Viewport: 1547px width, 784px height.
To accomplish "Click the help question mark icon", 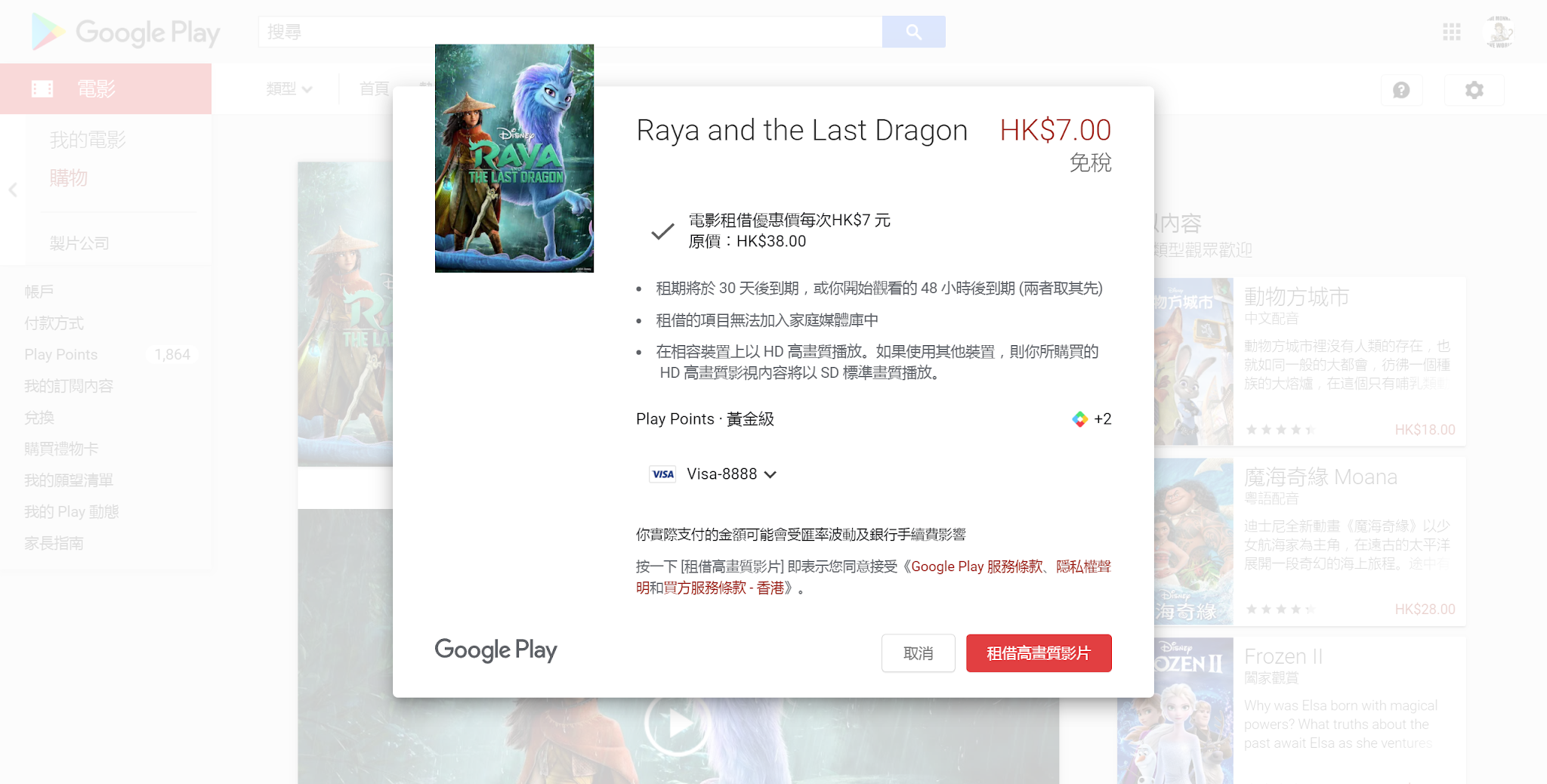I will [1401, 90].
